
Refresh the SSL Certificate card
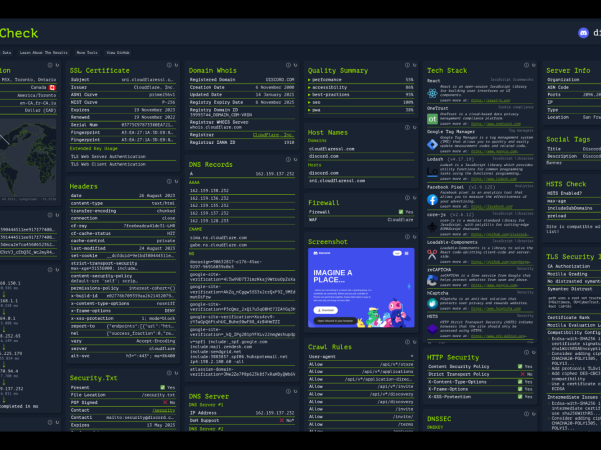176,65
